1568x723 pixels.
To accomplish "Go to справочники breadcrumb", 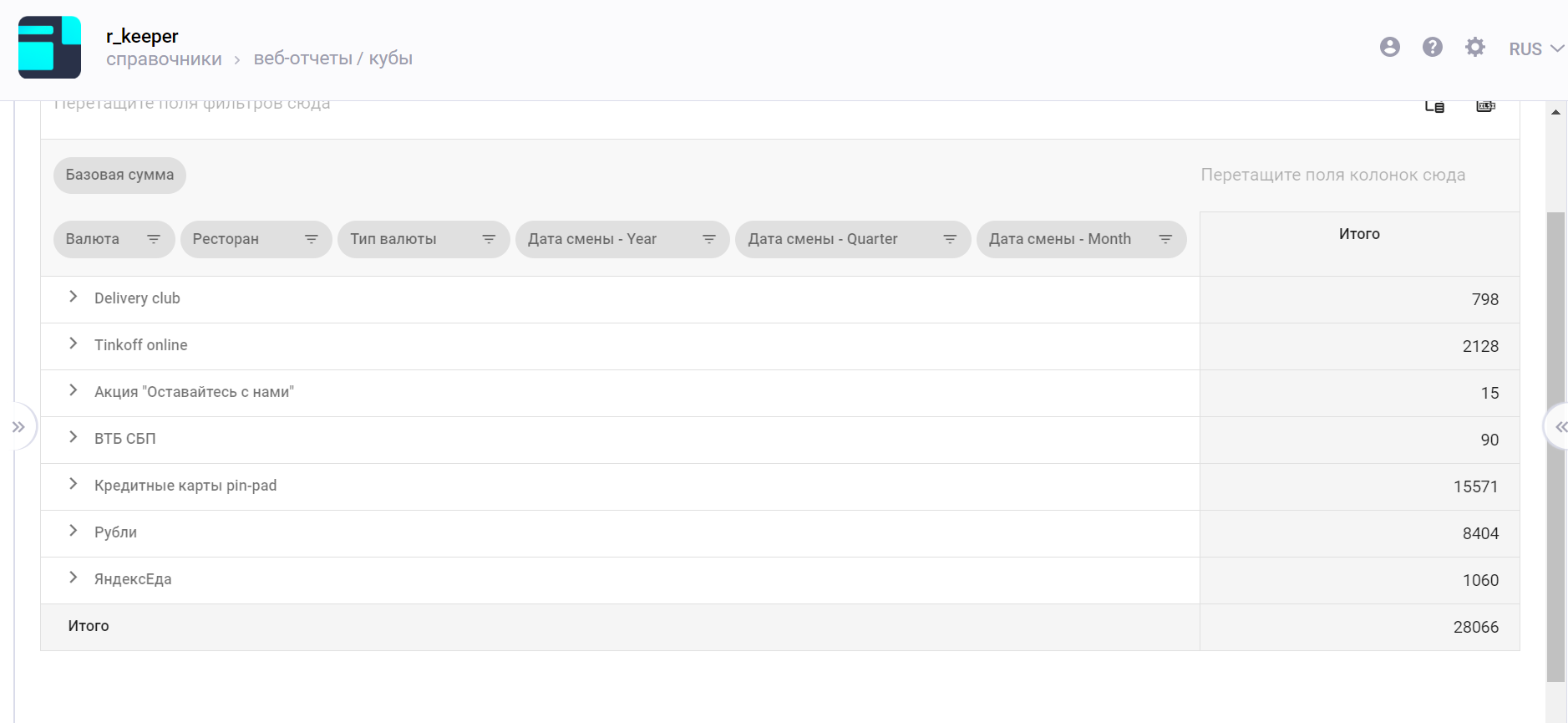I will pos(164,59).
